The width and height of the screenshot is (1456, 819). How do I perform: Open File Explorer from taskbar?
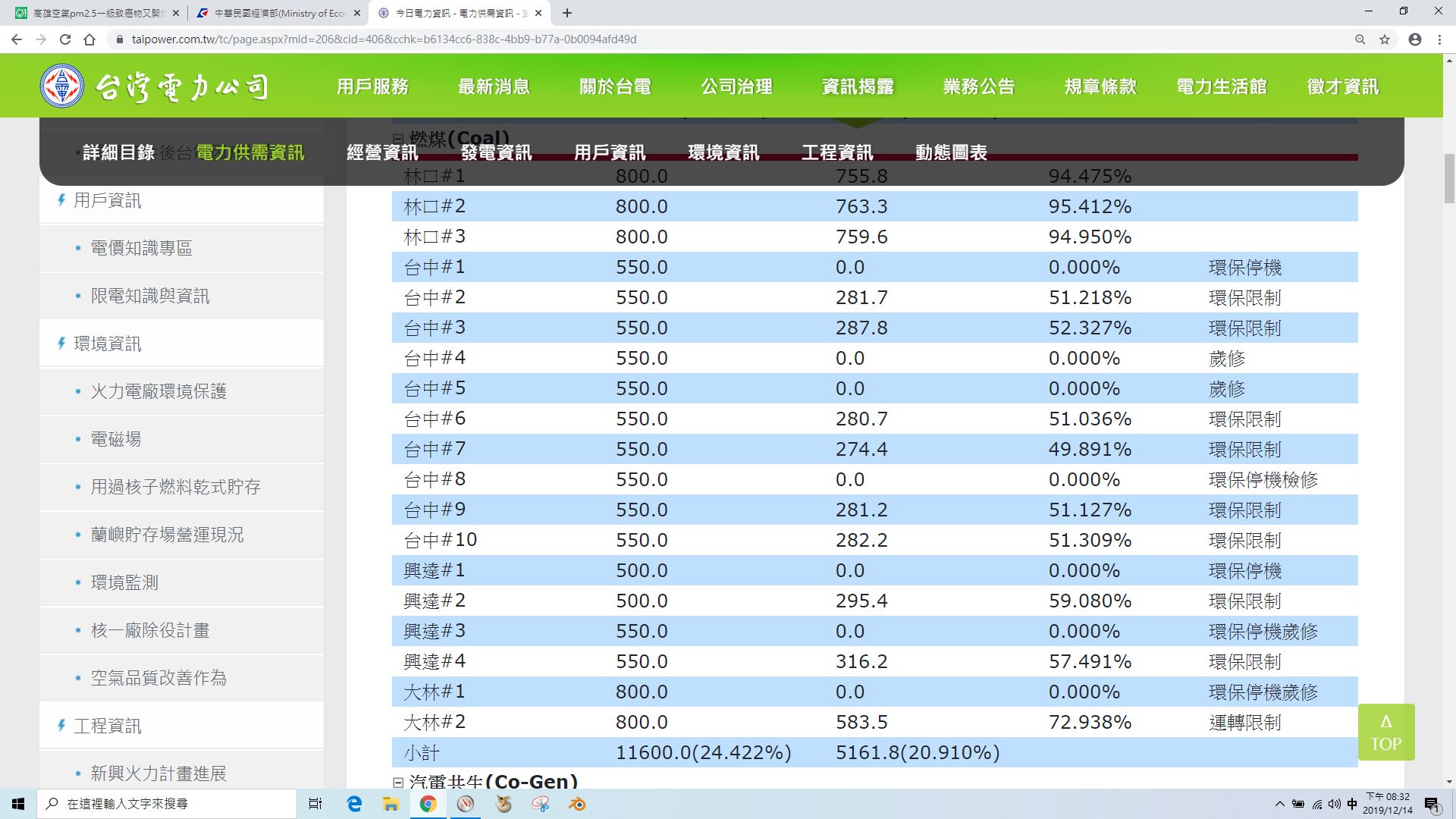[x=391, y=804]
